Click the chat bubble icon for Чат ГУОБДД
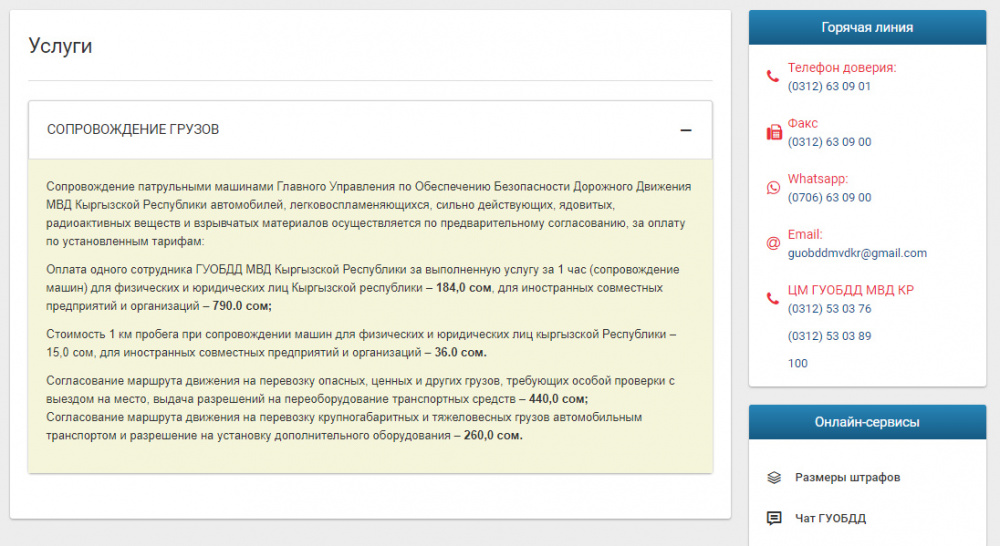Image resolution: width=1000 pixels, height=546 pixels. click(x=773, y=518)
